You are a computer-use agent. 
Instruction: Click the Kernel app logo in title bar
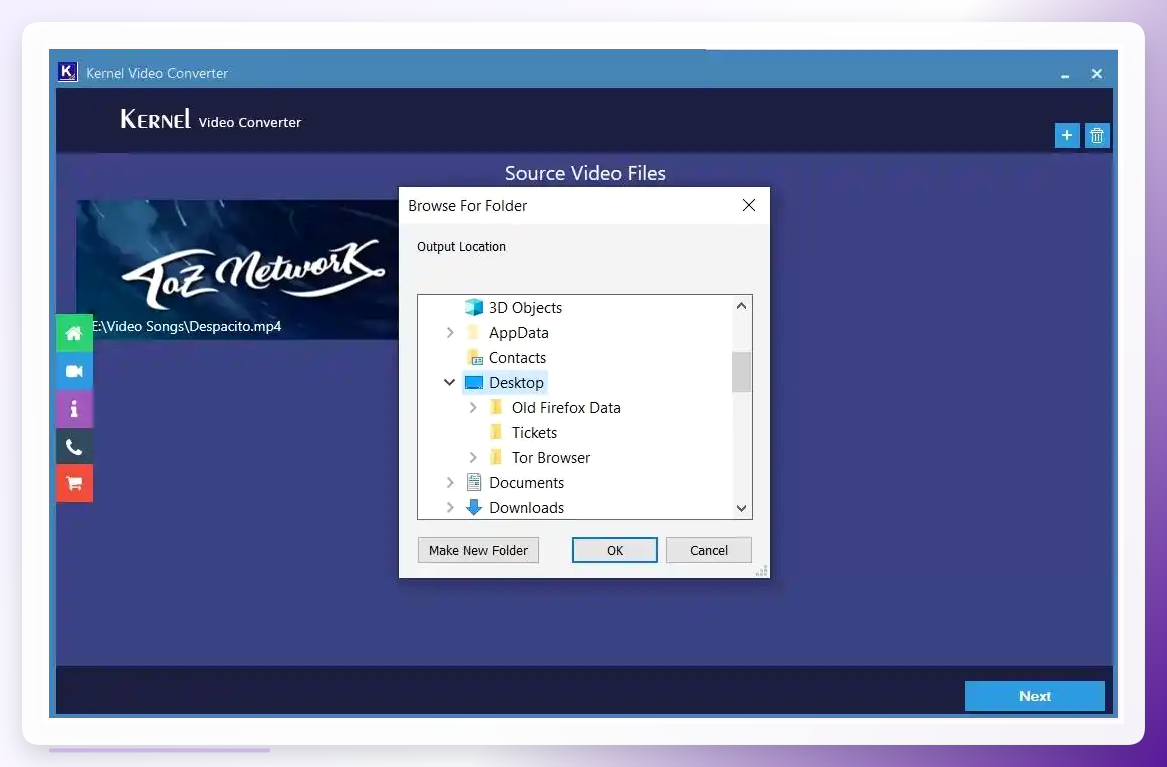pos(68,72)
